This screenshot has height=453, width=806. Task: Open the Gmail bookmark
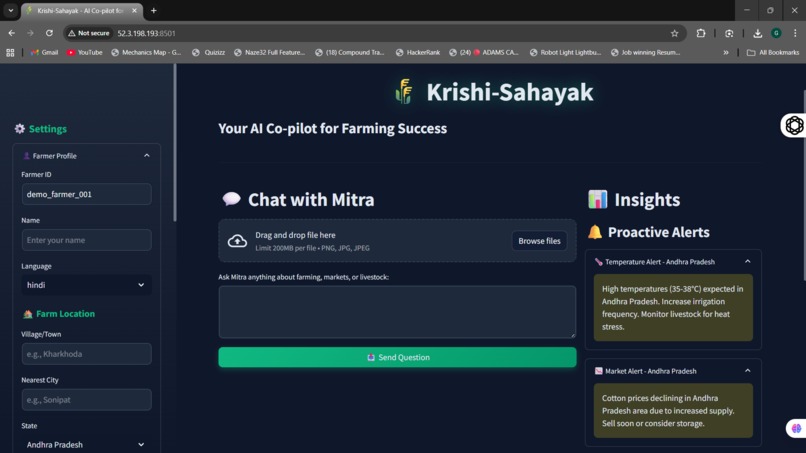[x=45, y=52]
